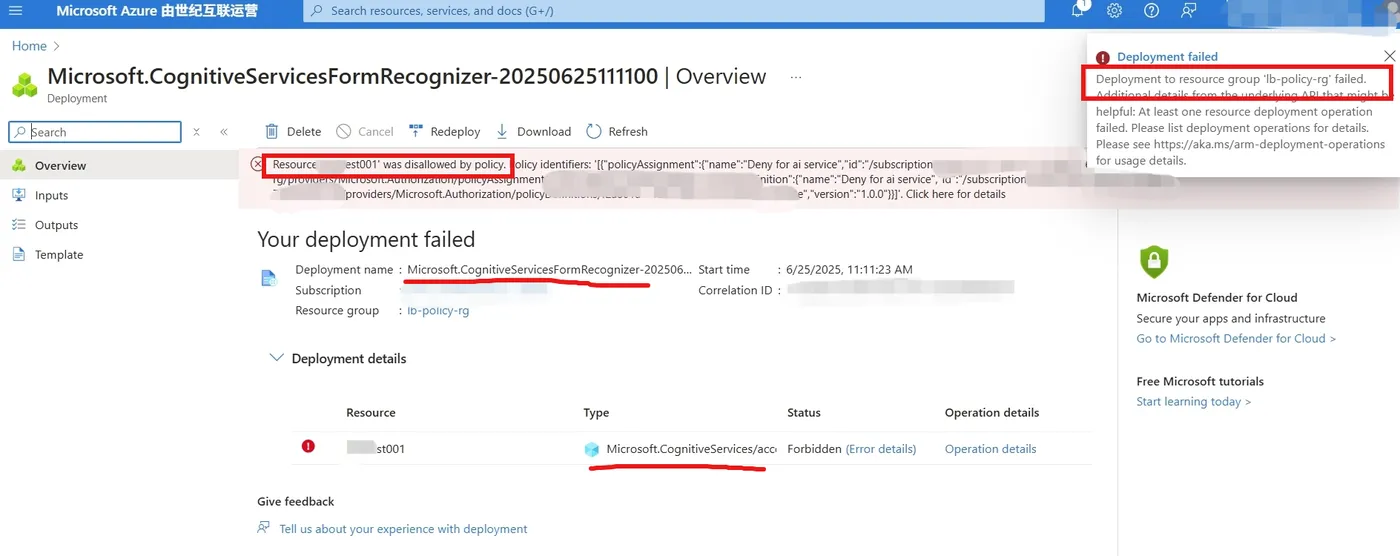Select Overview in the left menu
The width and height of the screenshot is (1400, 556).
(60, 166)
